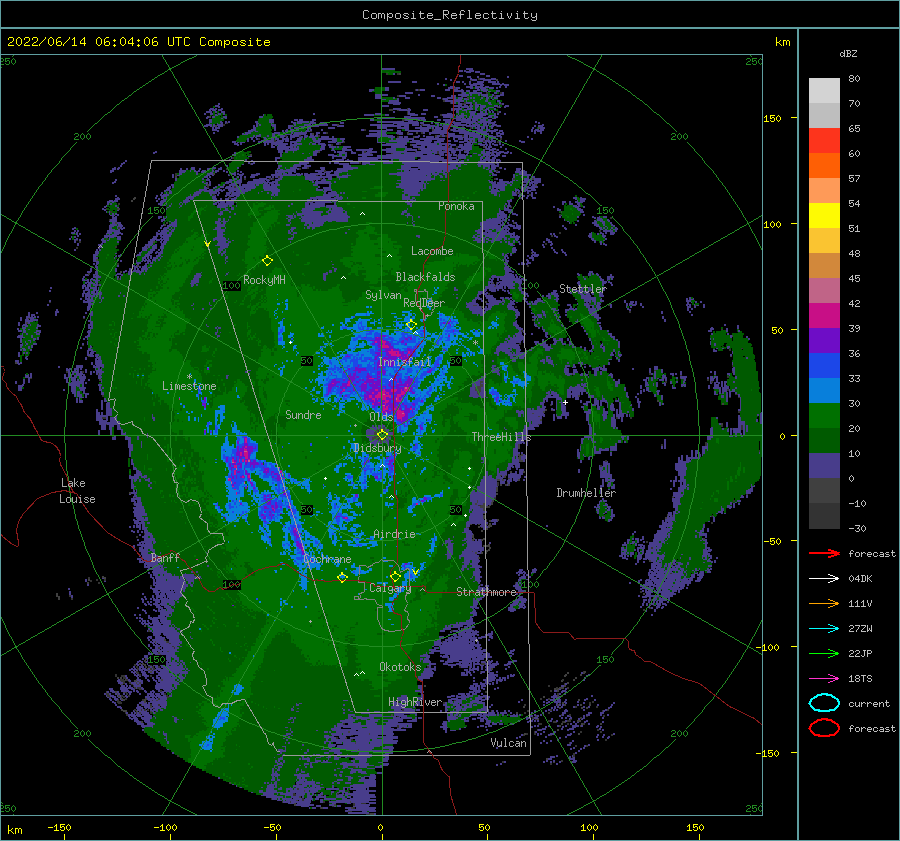Click the Lake Louise label

[77, 491]
